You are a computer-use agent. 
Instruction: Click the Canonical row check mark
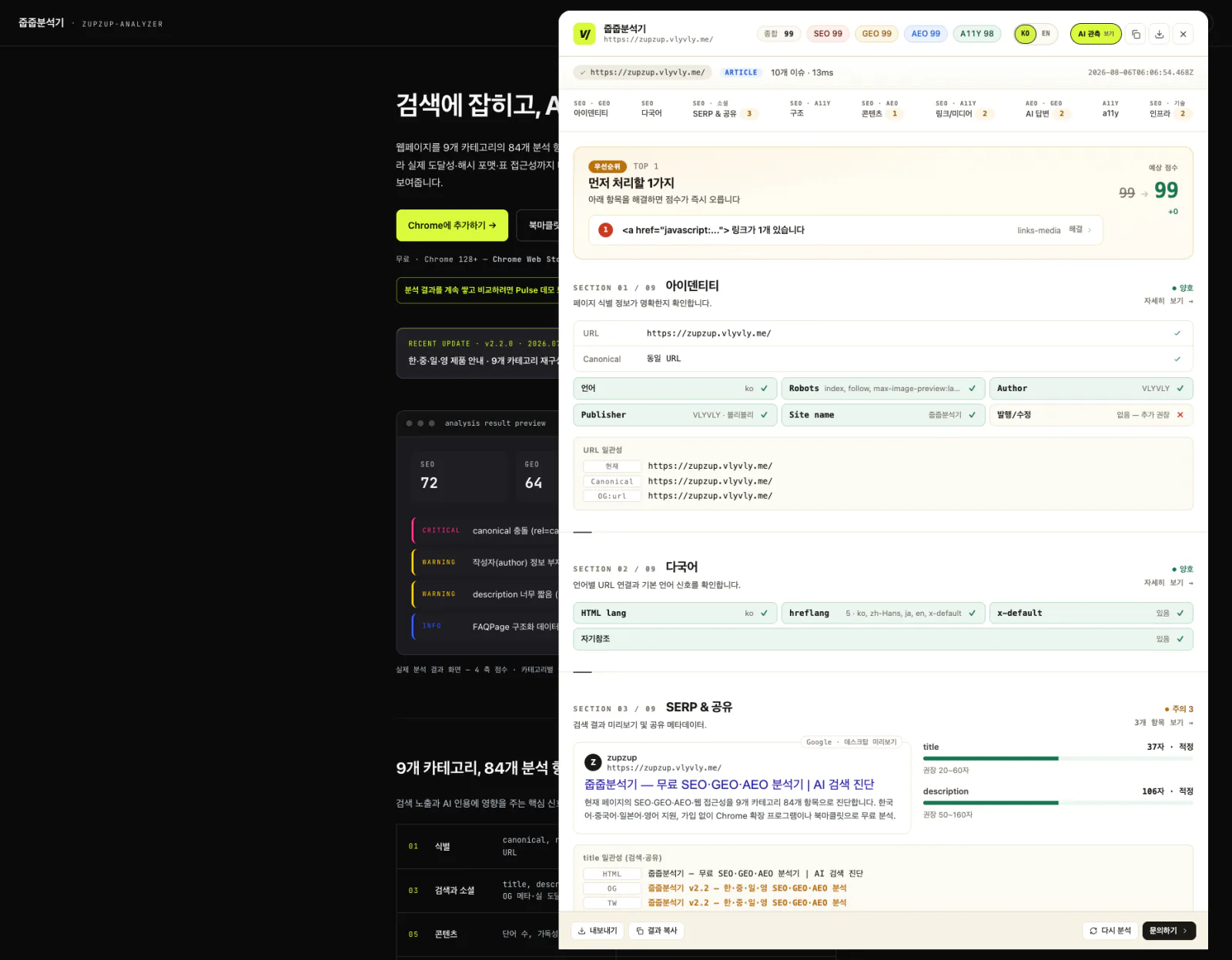(1177, 359)
